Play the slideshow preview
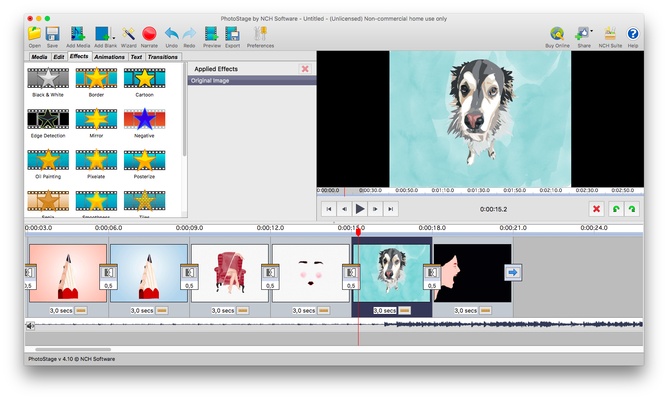Screen dimensions: 668x400 [x=360, y=209]
